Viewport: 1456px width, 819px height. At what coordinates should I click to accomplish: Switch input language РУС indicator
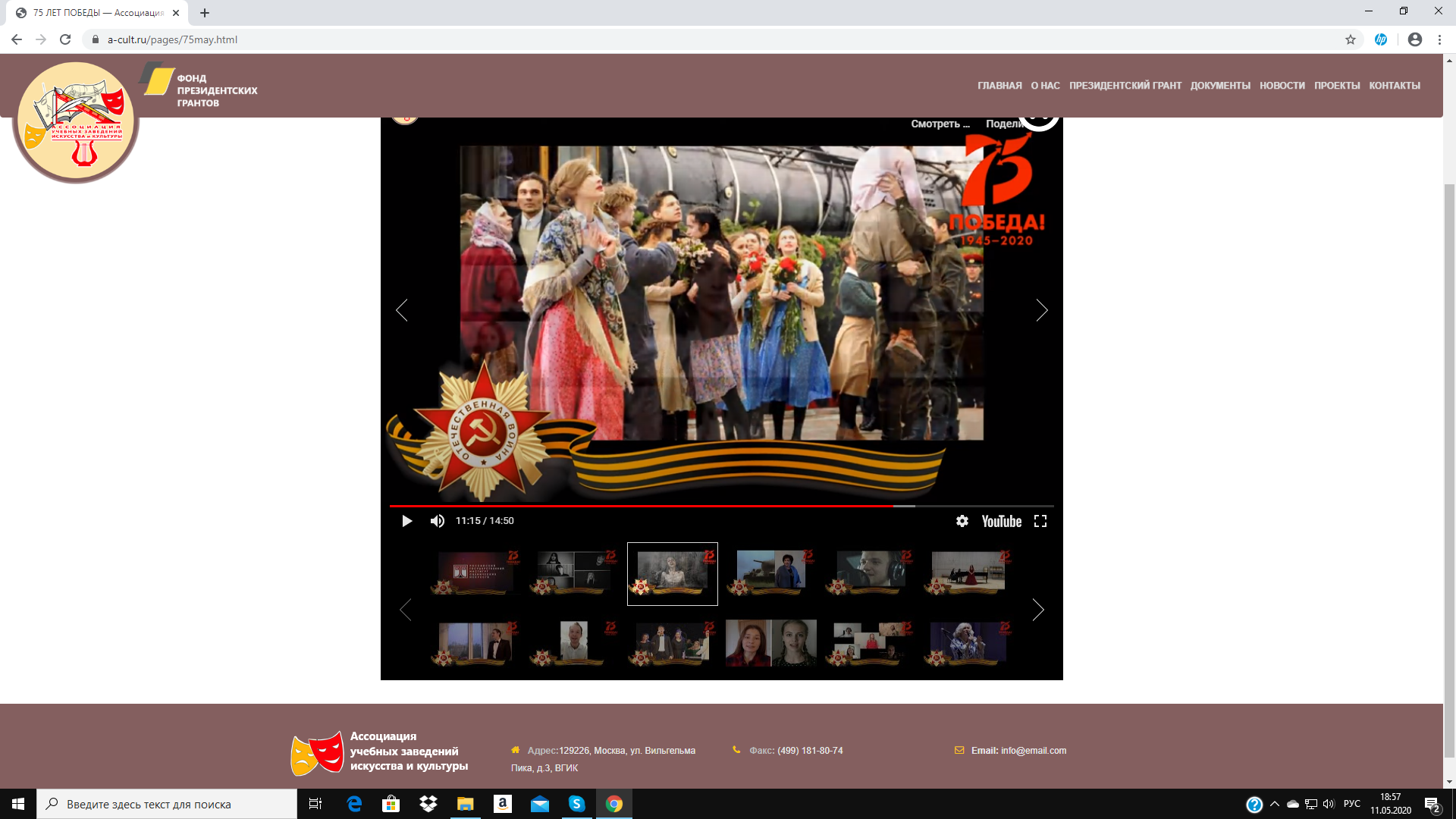(1352, 804)
